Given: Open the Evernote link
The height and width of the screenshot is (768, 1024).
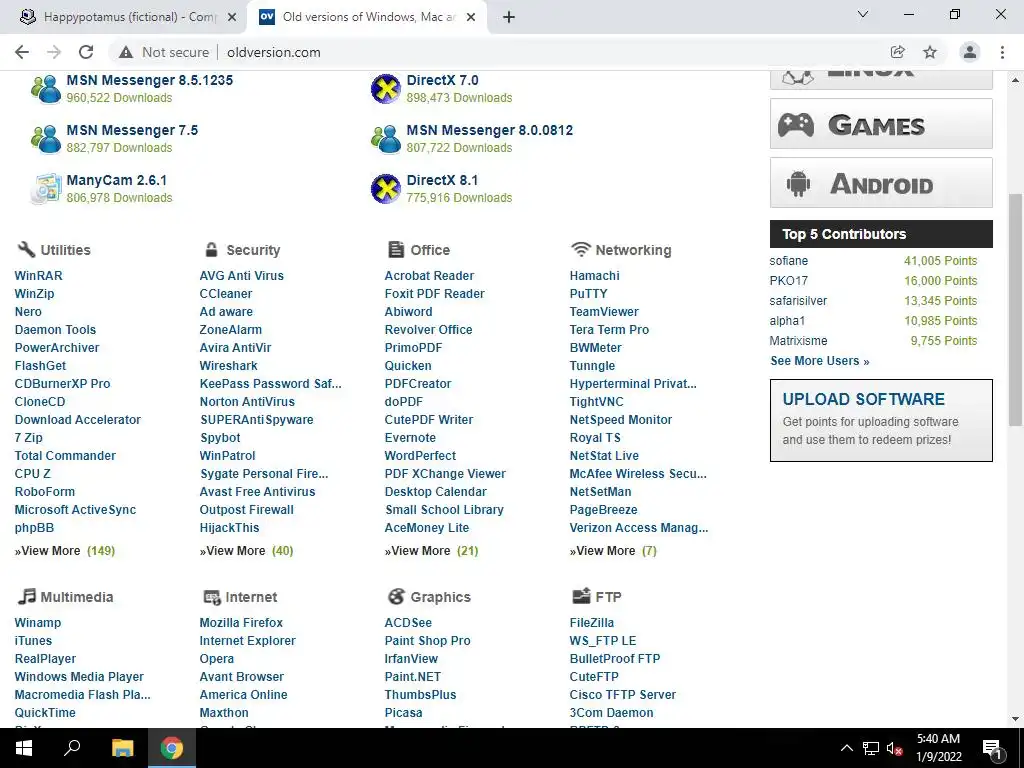Looking at the screenshot, I should [x=410, y=438].
